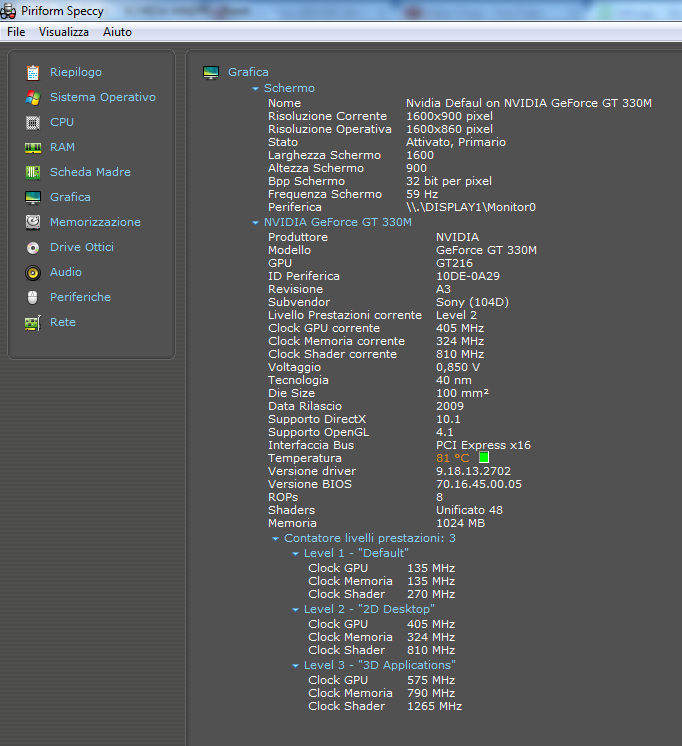Collapse the Schermo section
This screenshot has height=746, width=682.
click(256, 88)
